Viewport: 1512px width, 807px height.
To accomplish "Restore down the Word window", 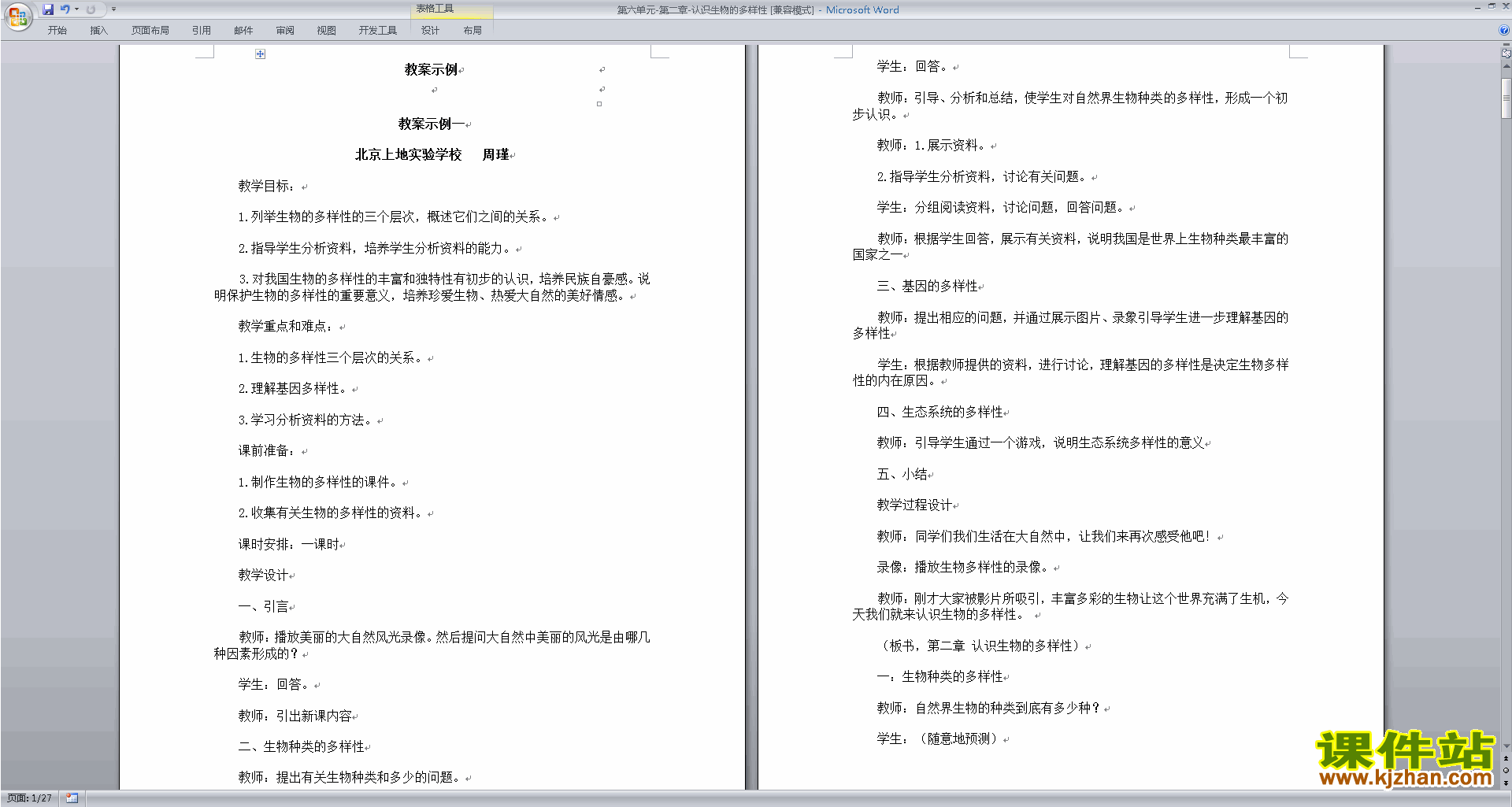I will click(x=1492, y=6).
